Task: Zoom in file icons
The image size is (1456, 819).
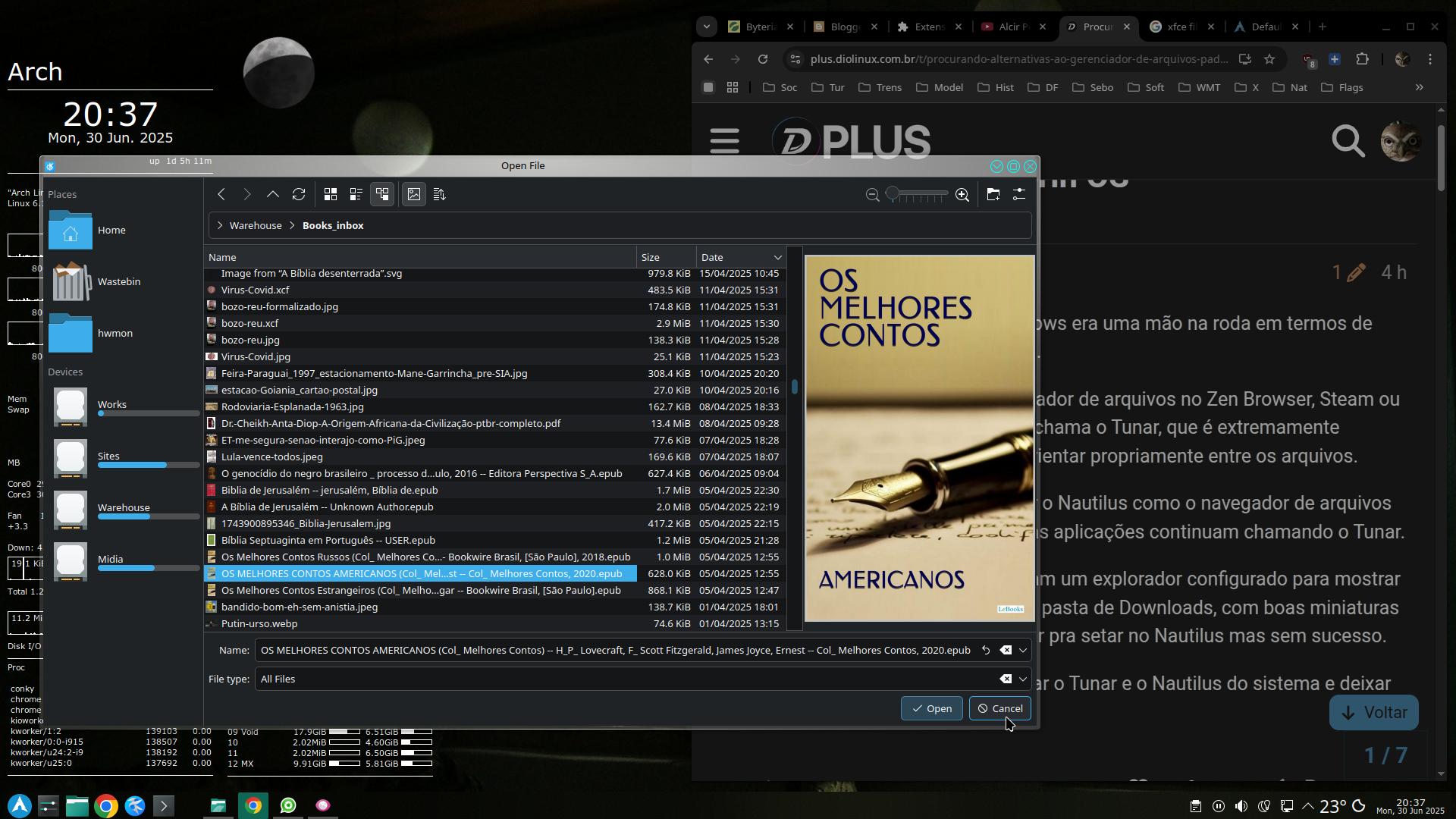Action: coord(962,196)
